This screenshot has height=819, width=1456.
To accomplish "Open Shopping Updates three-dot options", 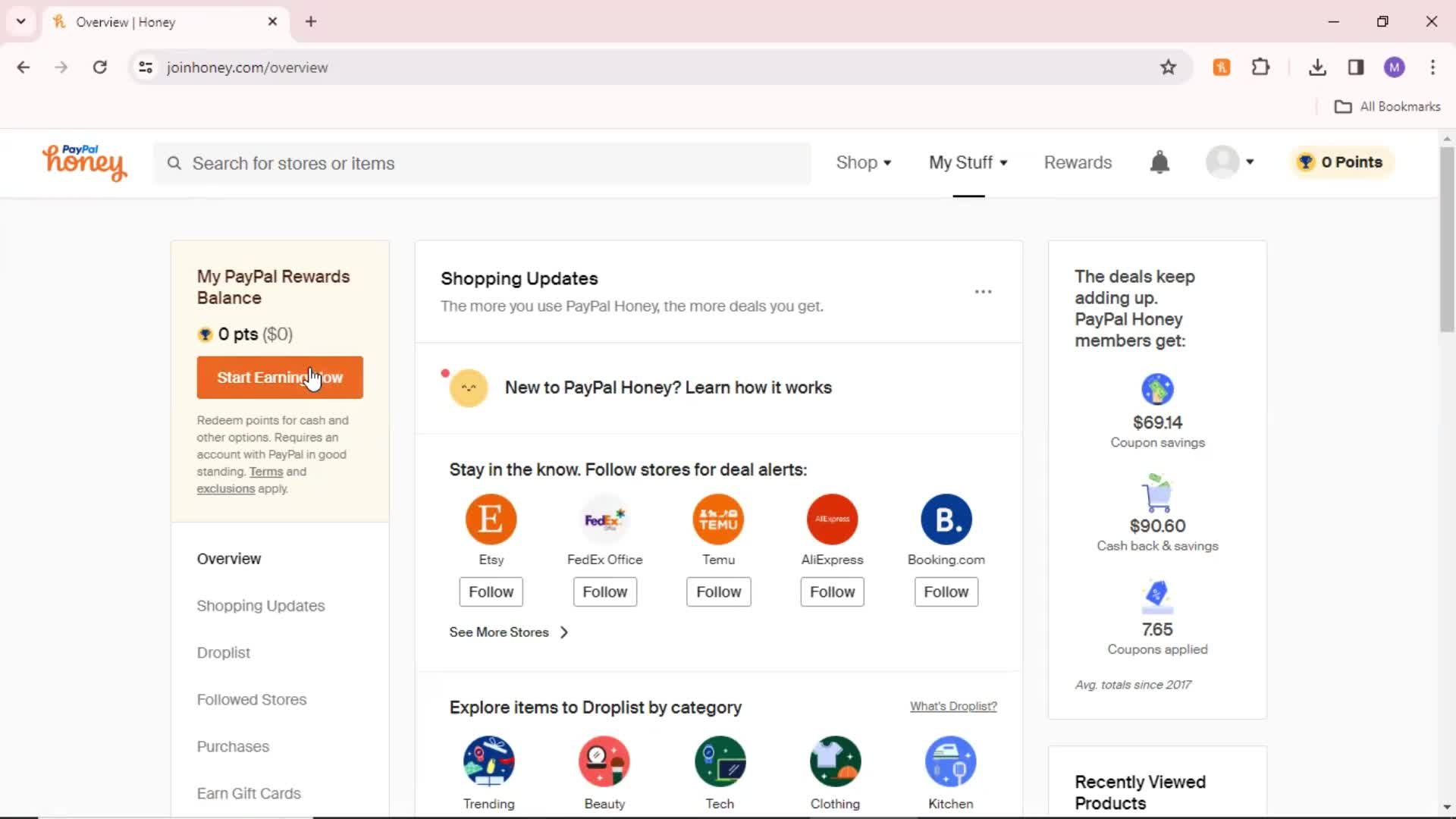I will pos(983,292).
